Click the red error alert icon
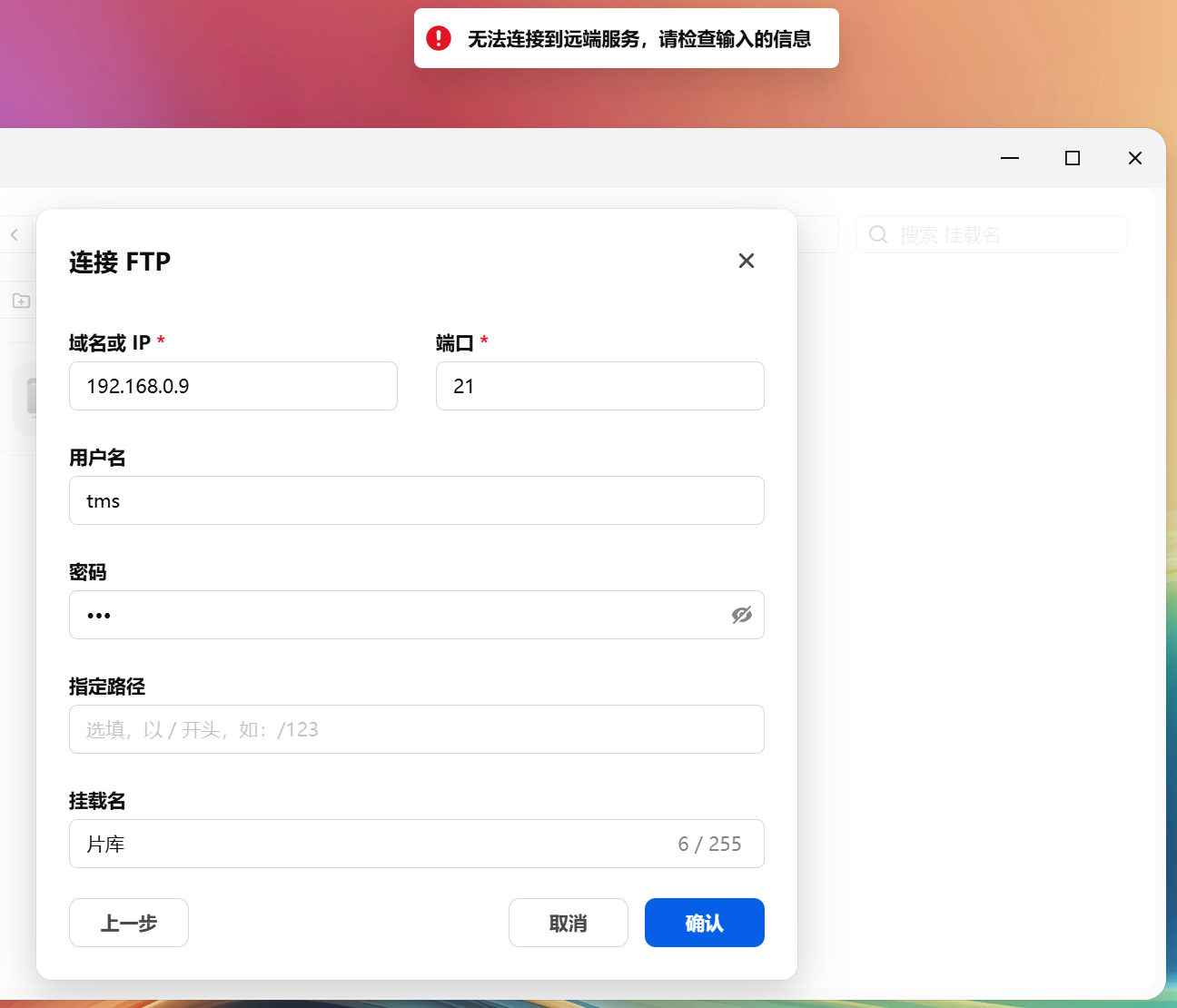The width and height of the screenshot is (1177, 1008). pyautogui.click(x=439, y=38)
